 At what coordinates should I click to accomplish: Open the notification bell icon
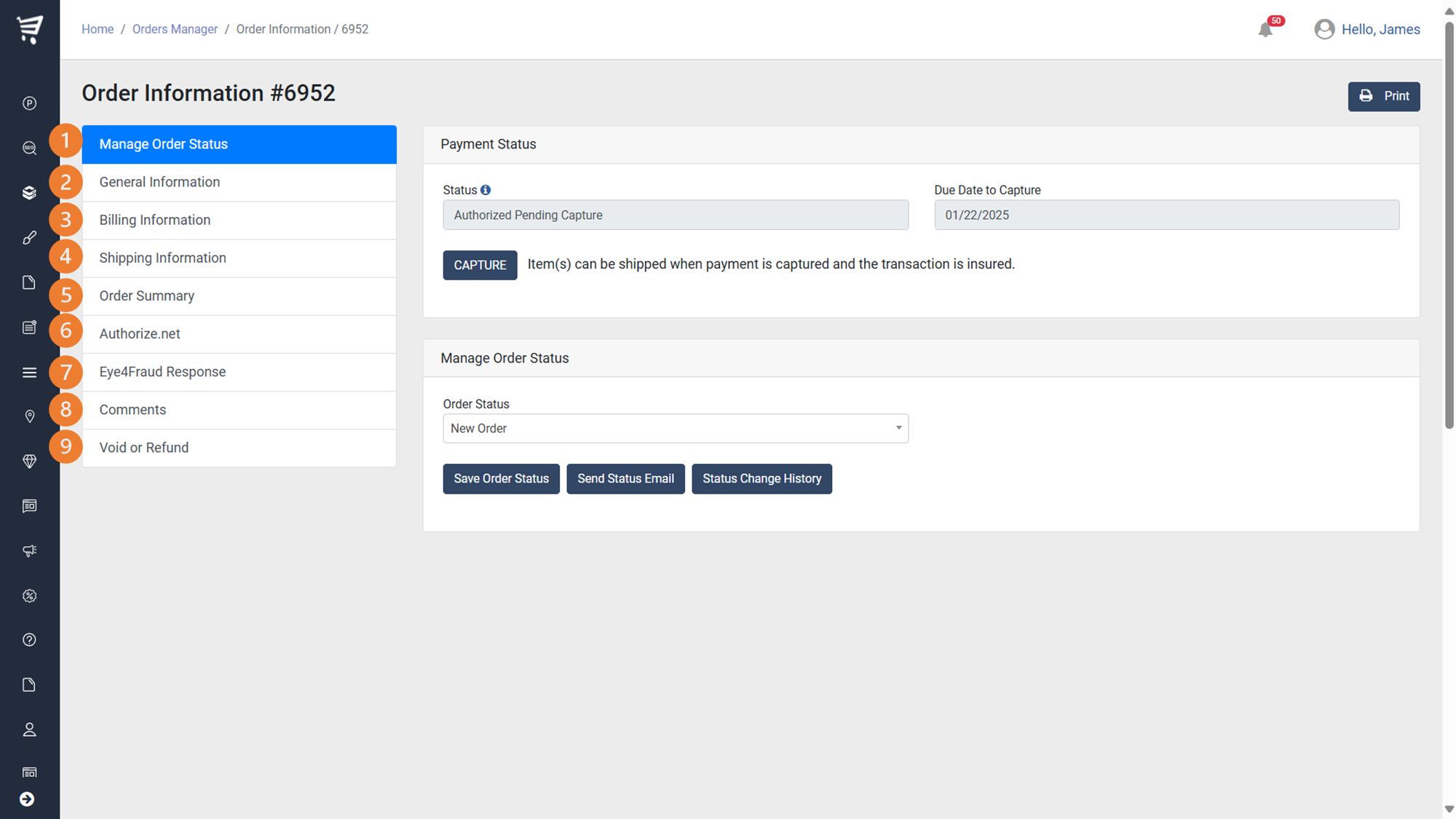(1265, 30)
